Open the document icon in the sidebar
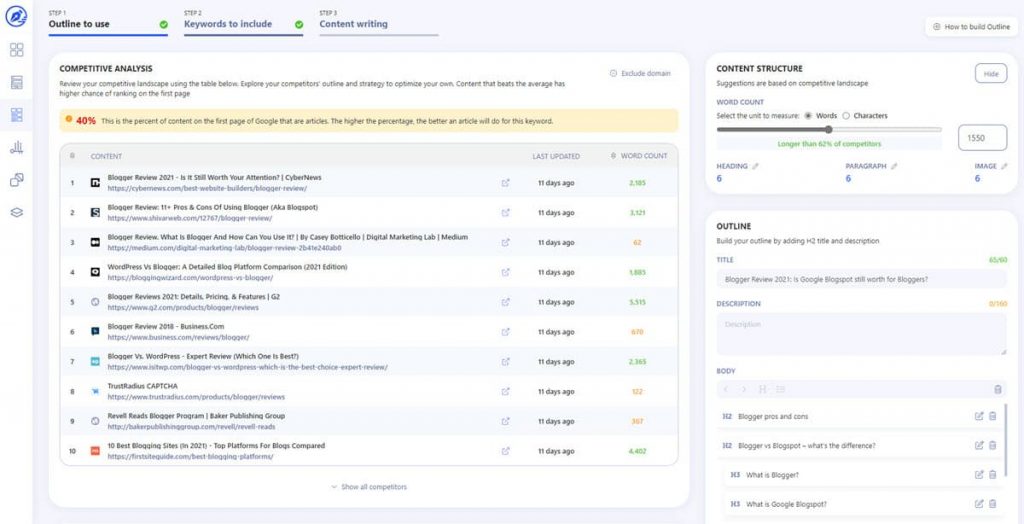The width and height of the screenshot is (1024, 524). point(16,82)
